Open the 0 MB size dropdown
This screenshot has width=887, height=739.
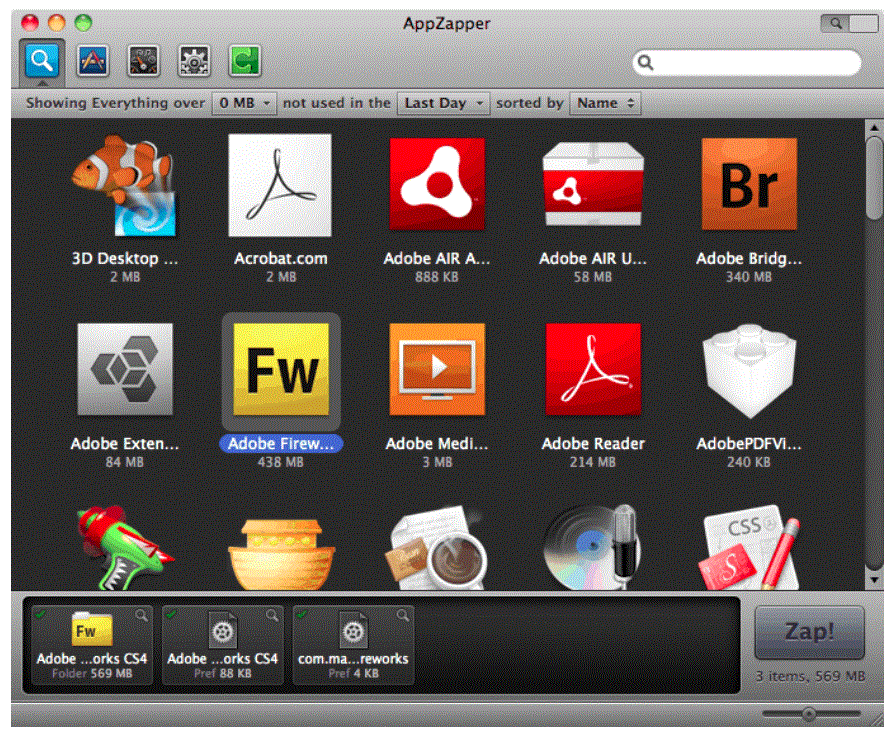tap(244, 103)
